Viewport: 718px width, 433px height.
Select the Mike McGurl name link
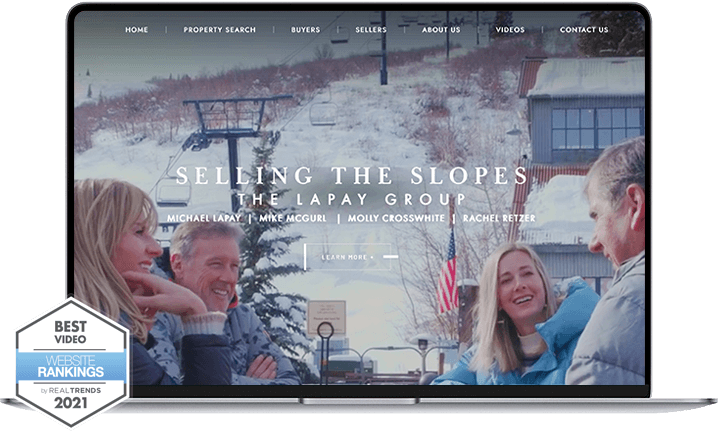(293, 218)
